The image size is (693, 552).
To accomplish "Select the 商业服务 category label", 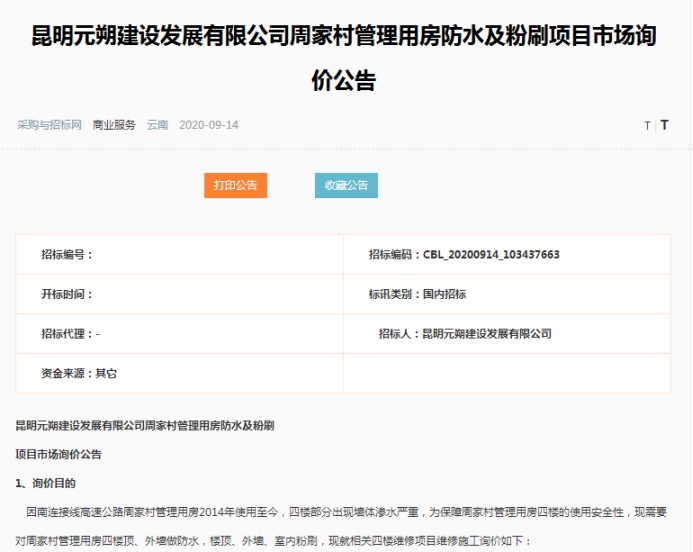I will click(x=114, y=125).
